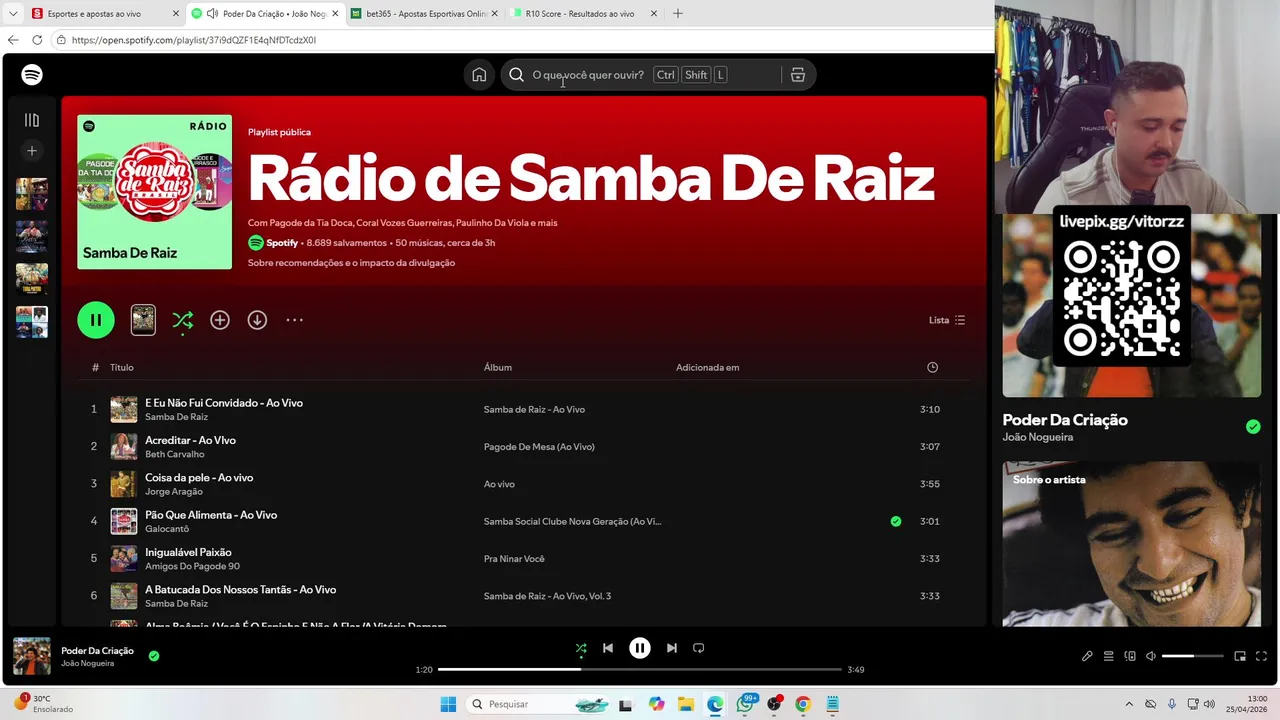Open Amigos Do Pagode 90 artist link
Viewport: 1280px width, 720px height.
[193, 566]
